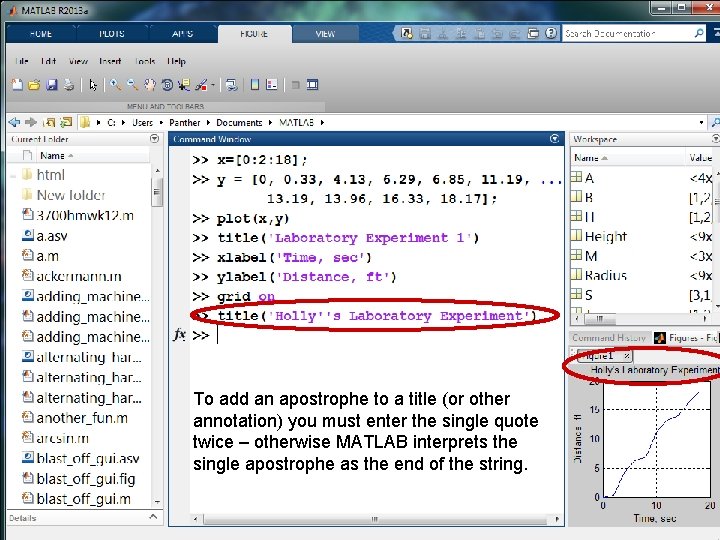
Task: Select workspace variable Radius
Action: click(x=605, y=276)
